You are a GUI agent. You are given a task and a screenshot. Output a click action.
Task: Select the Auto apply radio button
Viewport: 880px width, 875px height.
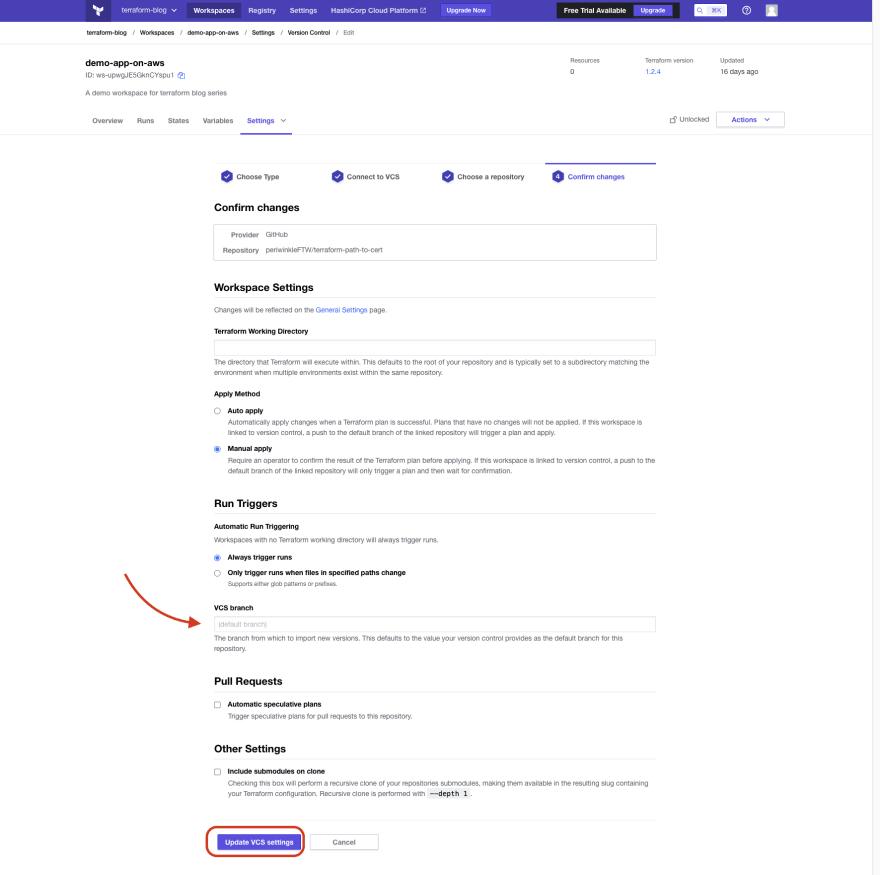pos(217,411)
